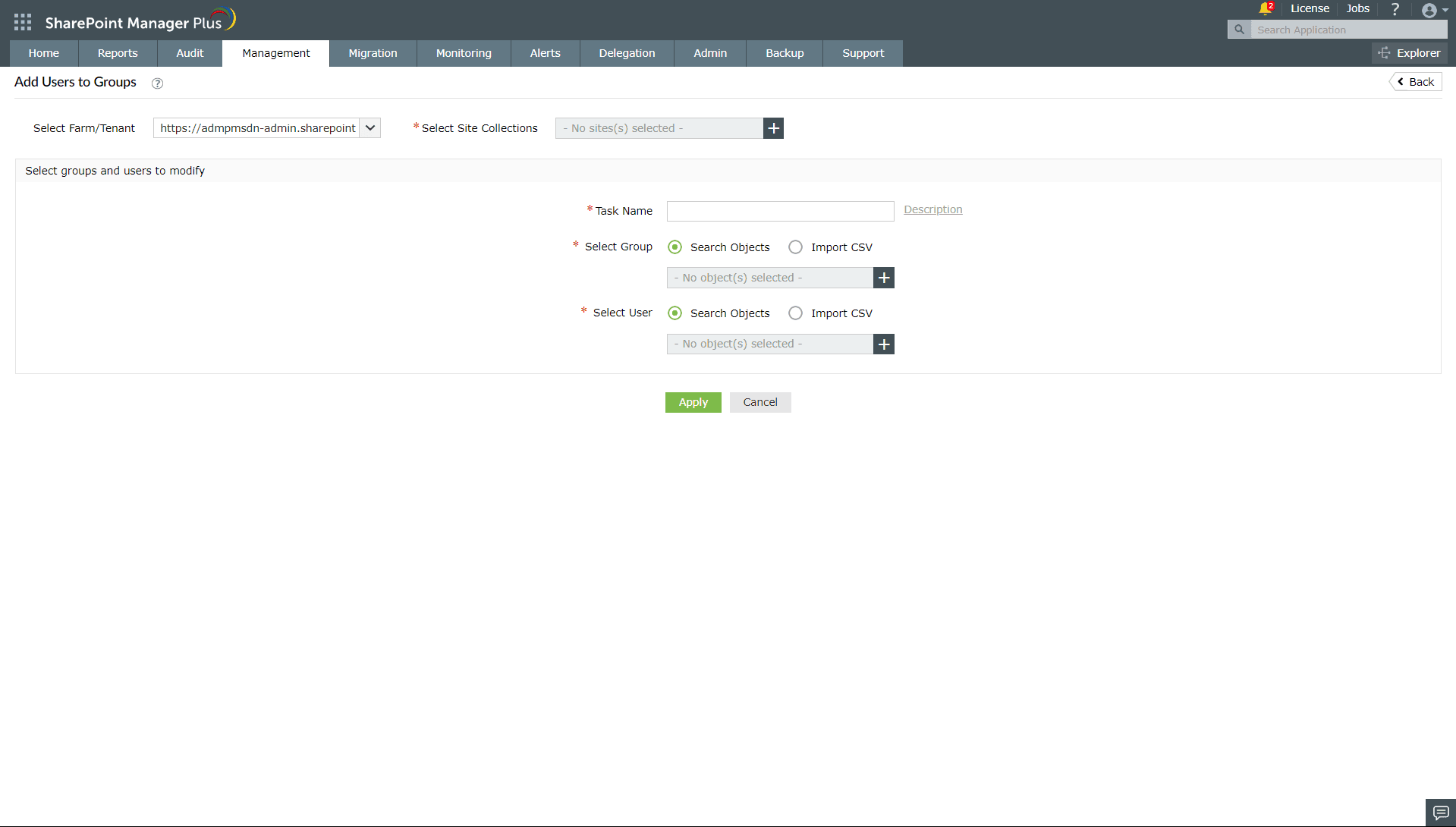Open the Explorer button
This screenshot has height=827, width=1456.
pyautogui.click(x=1410, y=53)
